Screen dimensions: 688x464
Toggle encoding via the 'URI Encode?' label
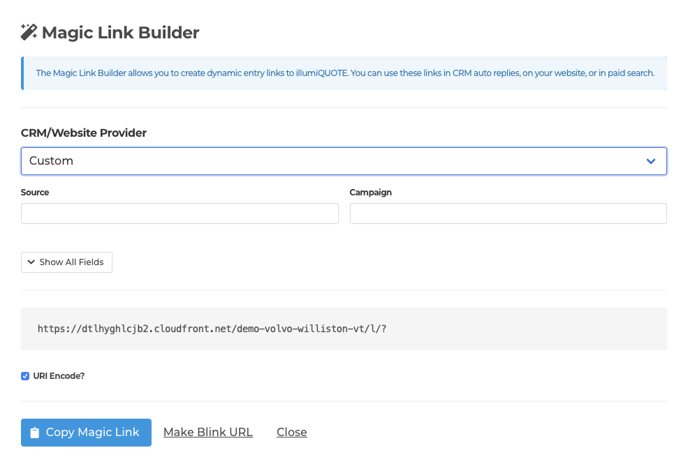59,376
